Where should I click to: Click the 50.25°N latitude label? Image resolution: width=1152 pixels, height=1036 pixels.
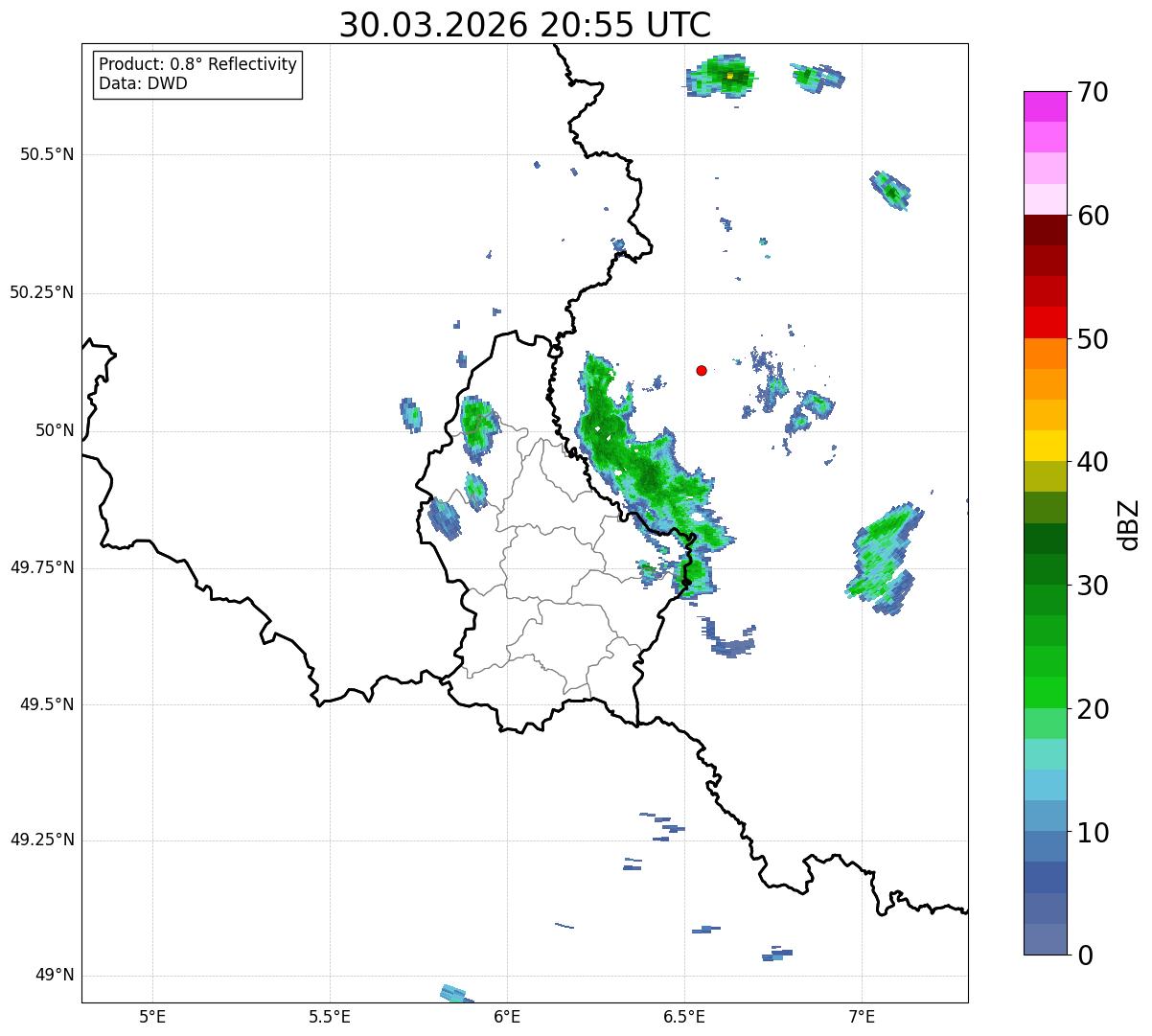[42, 292]
